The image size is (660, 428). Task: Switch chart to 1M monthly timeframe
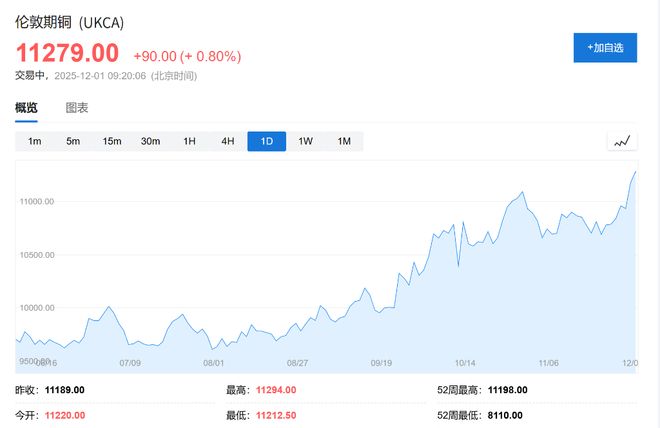(344, 141)
